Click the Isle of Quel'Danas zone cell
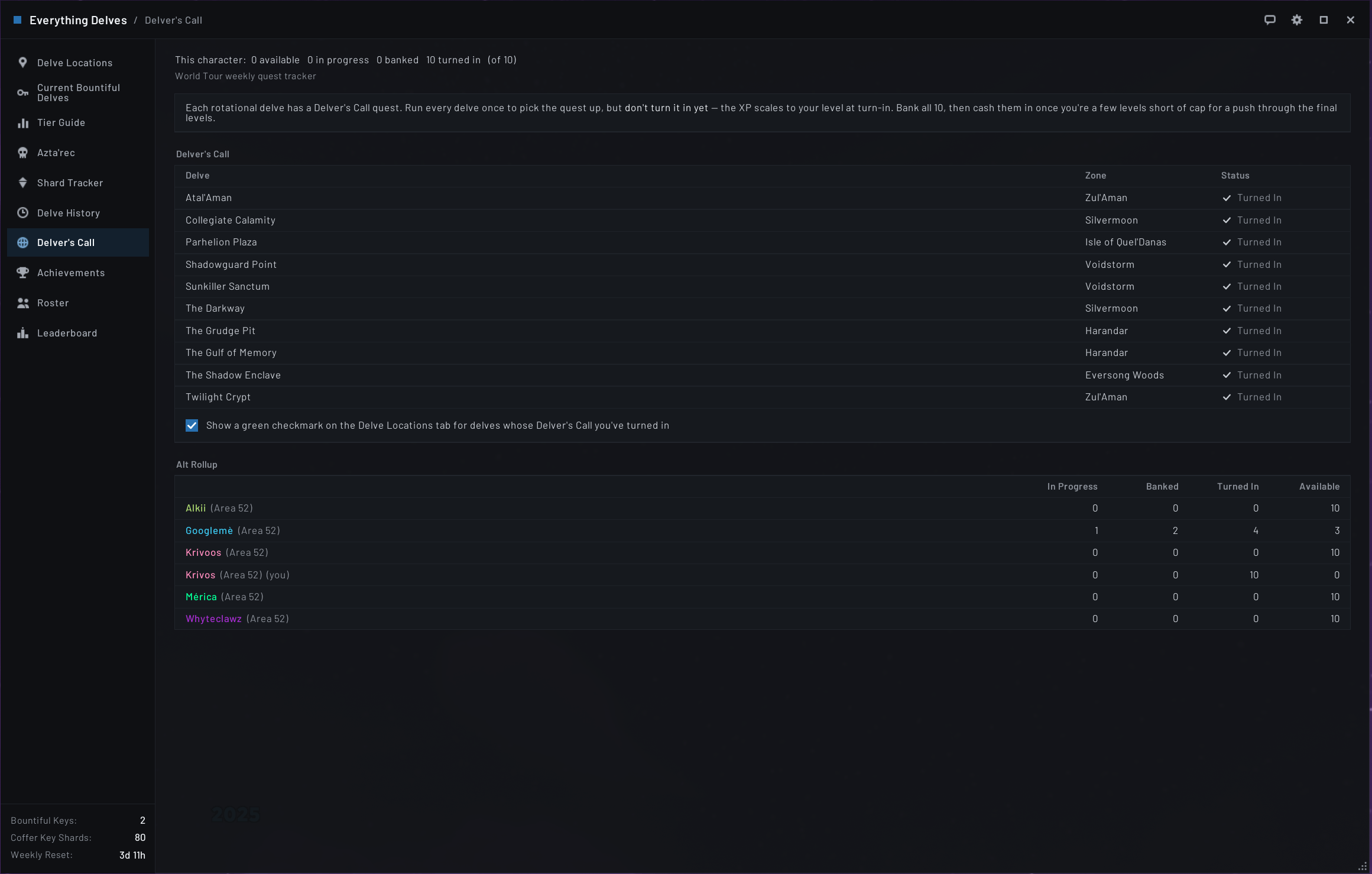 click(x=1126, y=242)
